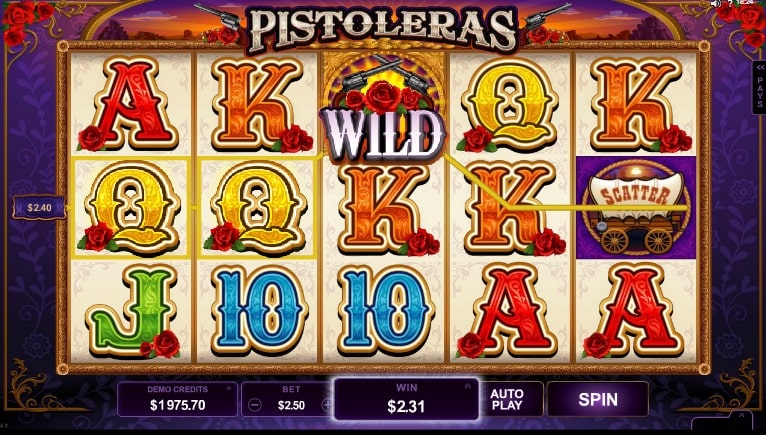Increase the bet with the plus icon
The height and width of the screenshot is (435, 766).
click(x=327, y=405)
